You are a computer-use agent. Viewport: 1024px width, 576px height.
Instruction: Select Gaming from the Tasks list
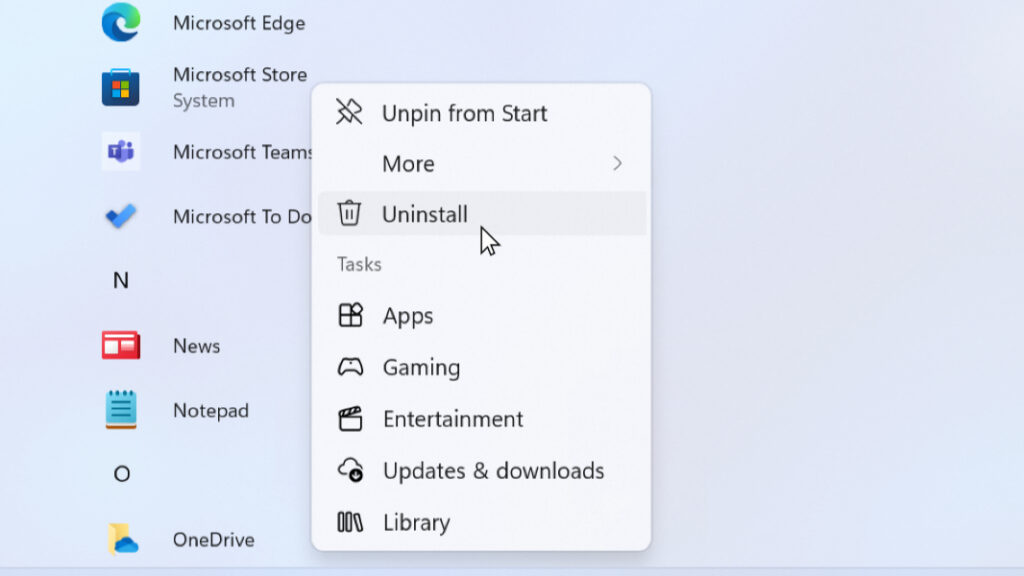[x=421, y=367]
